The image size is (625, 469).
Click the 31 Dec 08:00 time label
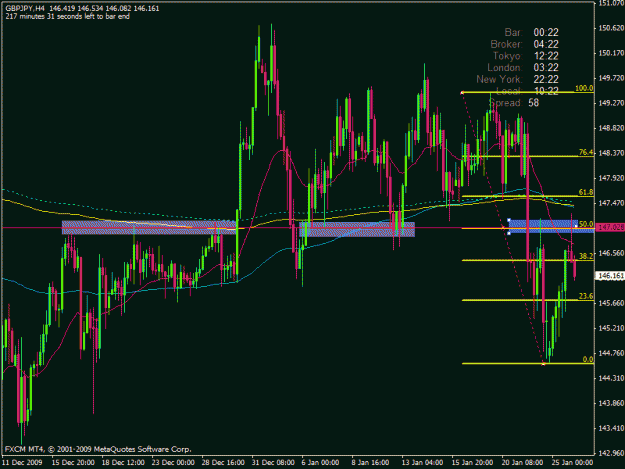click(x=273, y=463)
